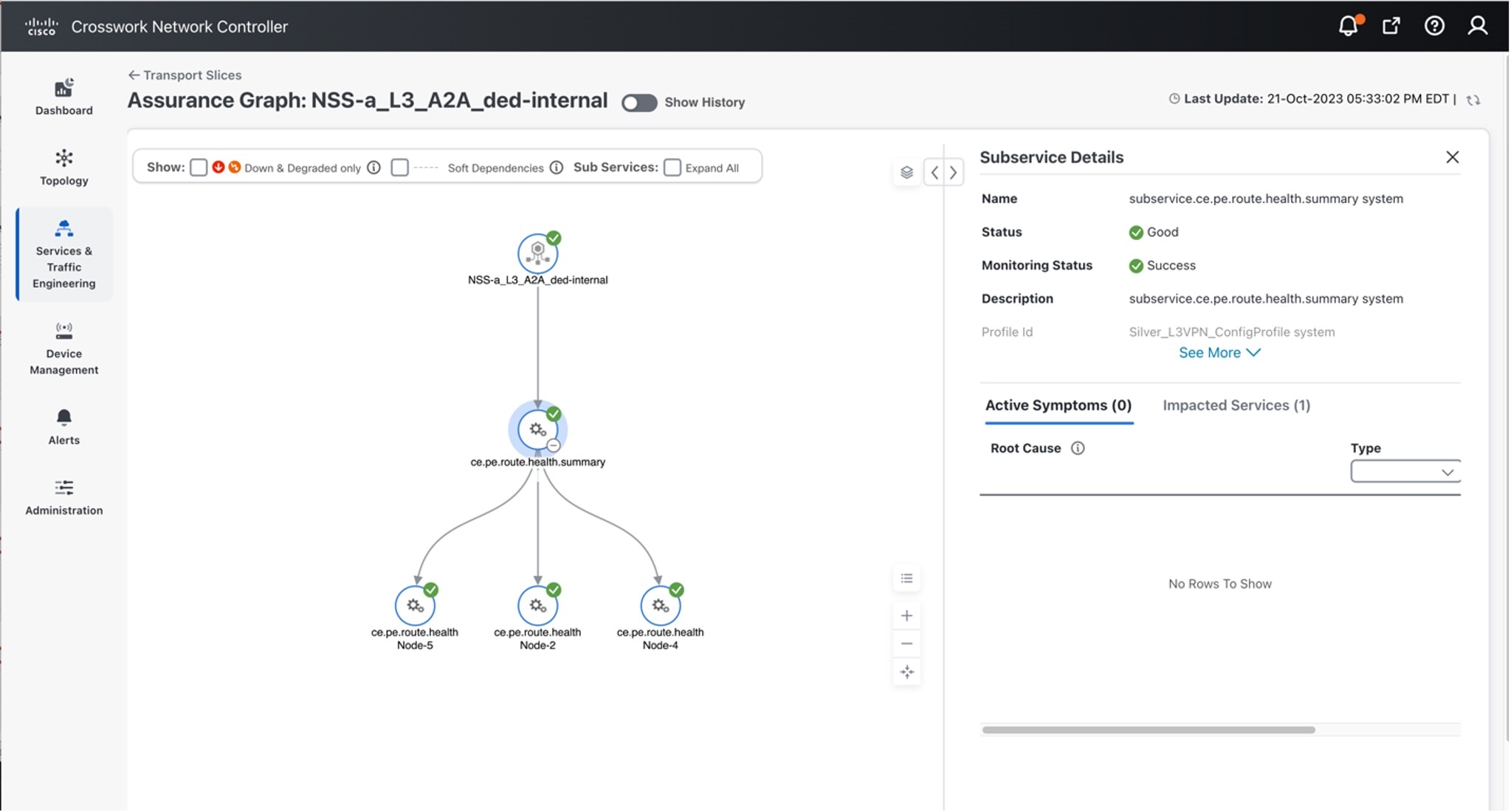Expand the See More details section
The image size is (1511, 812).
[x=1218, y=352]
